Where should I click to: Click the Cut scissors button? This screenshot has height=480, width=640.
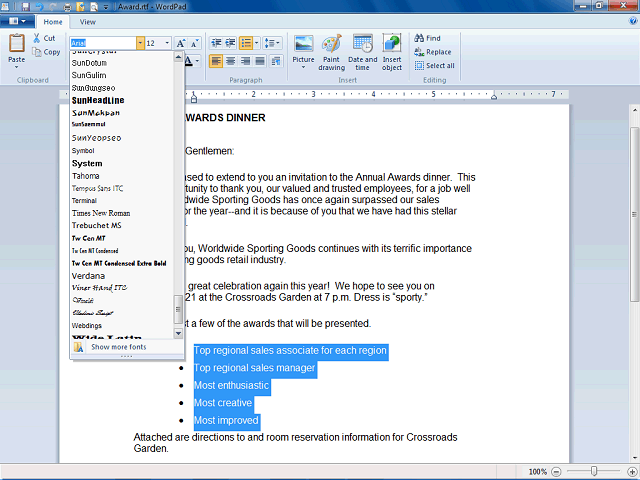[x=44, y=38]
